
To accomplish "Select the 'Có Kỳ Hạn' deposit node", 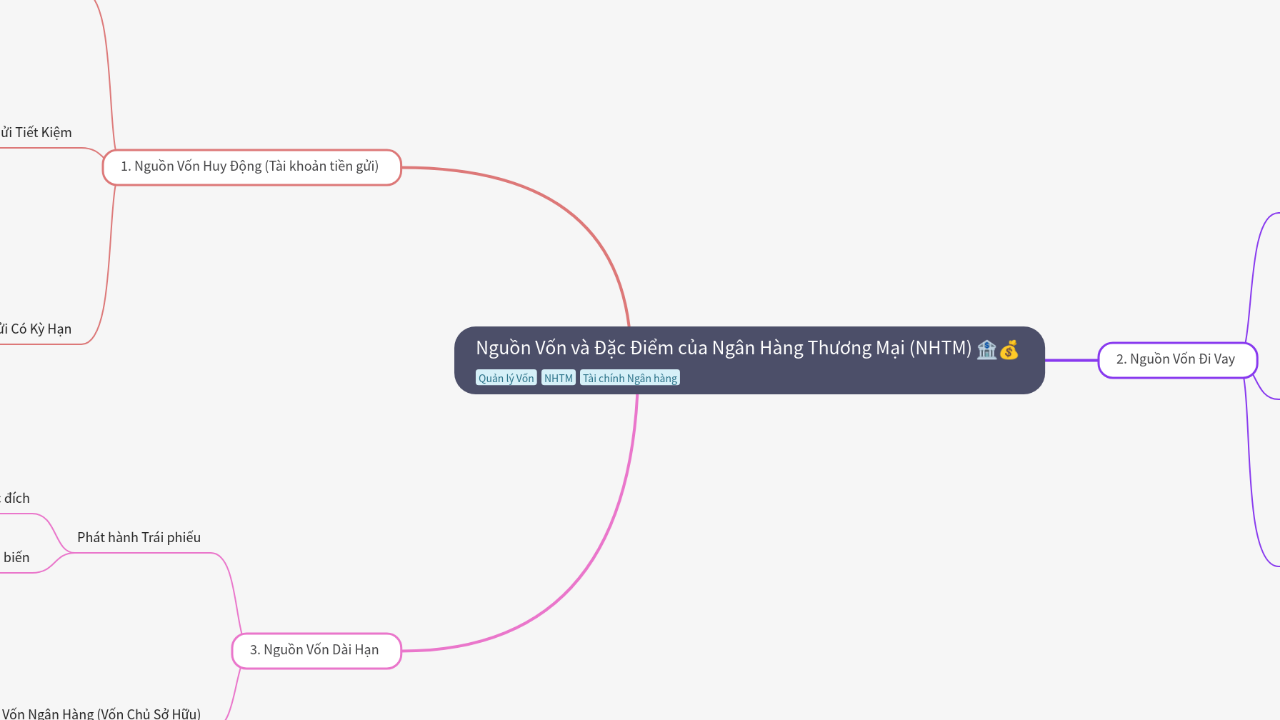I will 35,328.
